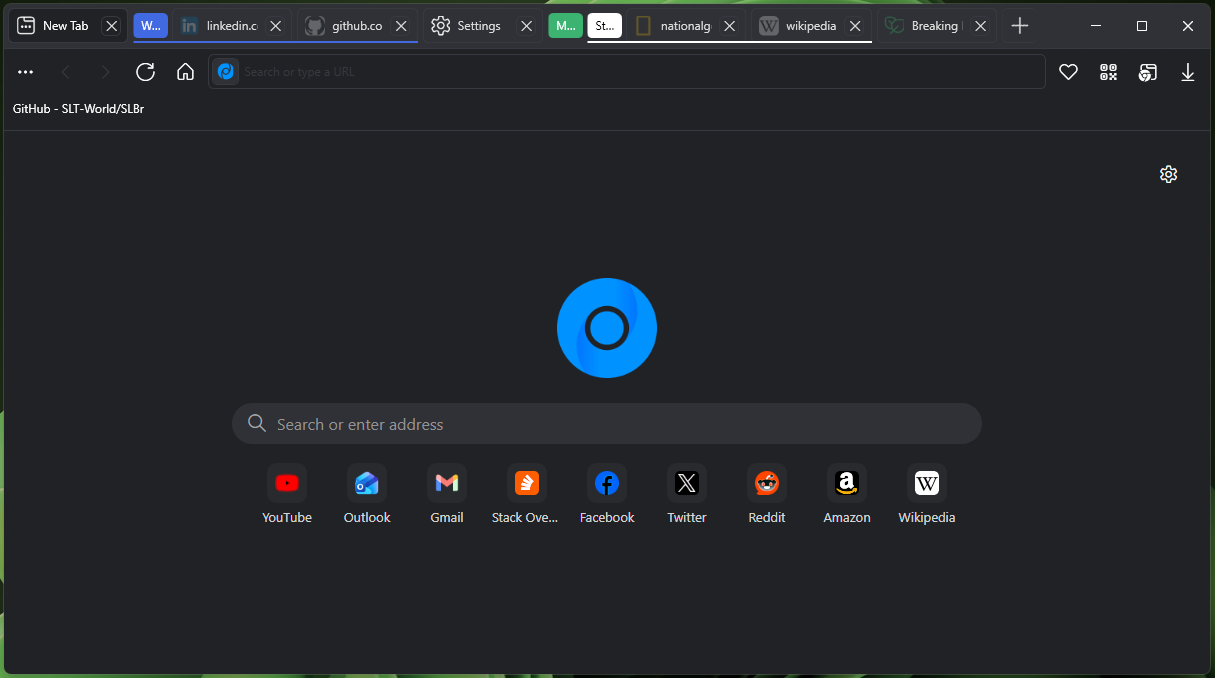Image resolution: width=1215 pixels, height=678 pixels.
Task: Switch to the New Tab tab
Action: (66, 26)
